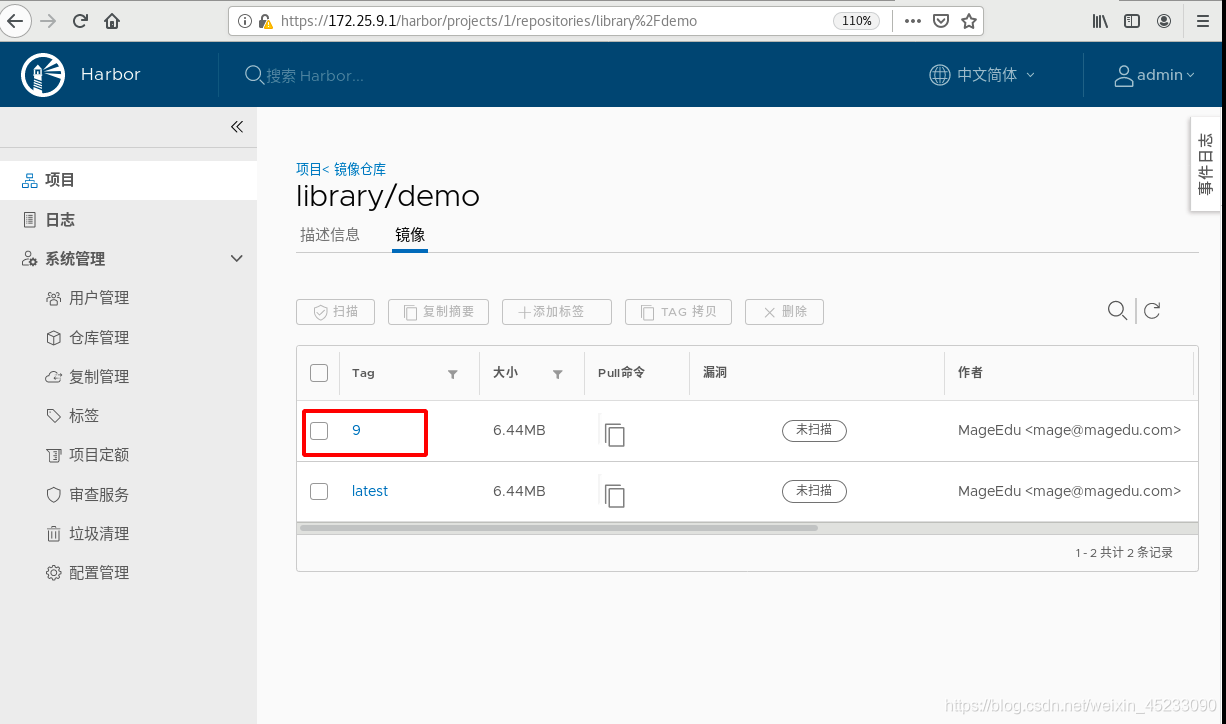Open the browser home page icon
This screenshot has width=1226, height=724.
pos(112,20)
